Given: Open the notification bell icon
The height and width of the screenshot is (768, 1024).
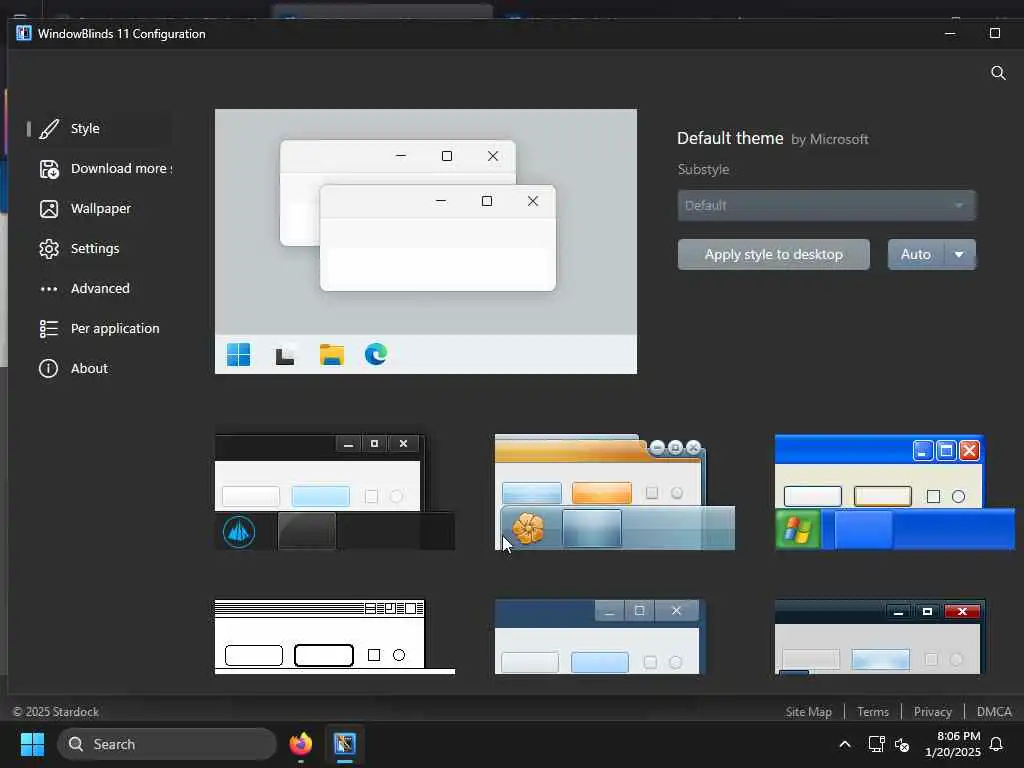Looking at the screenshot, I should click(996, 744).
